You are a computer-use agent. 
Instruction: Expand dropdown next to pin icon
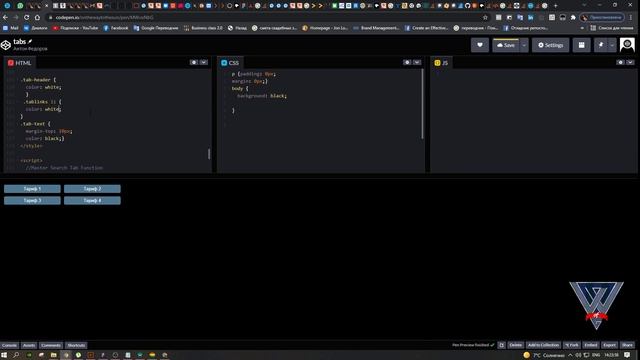[612, 45]
